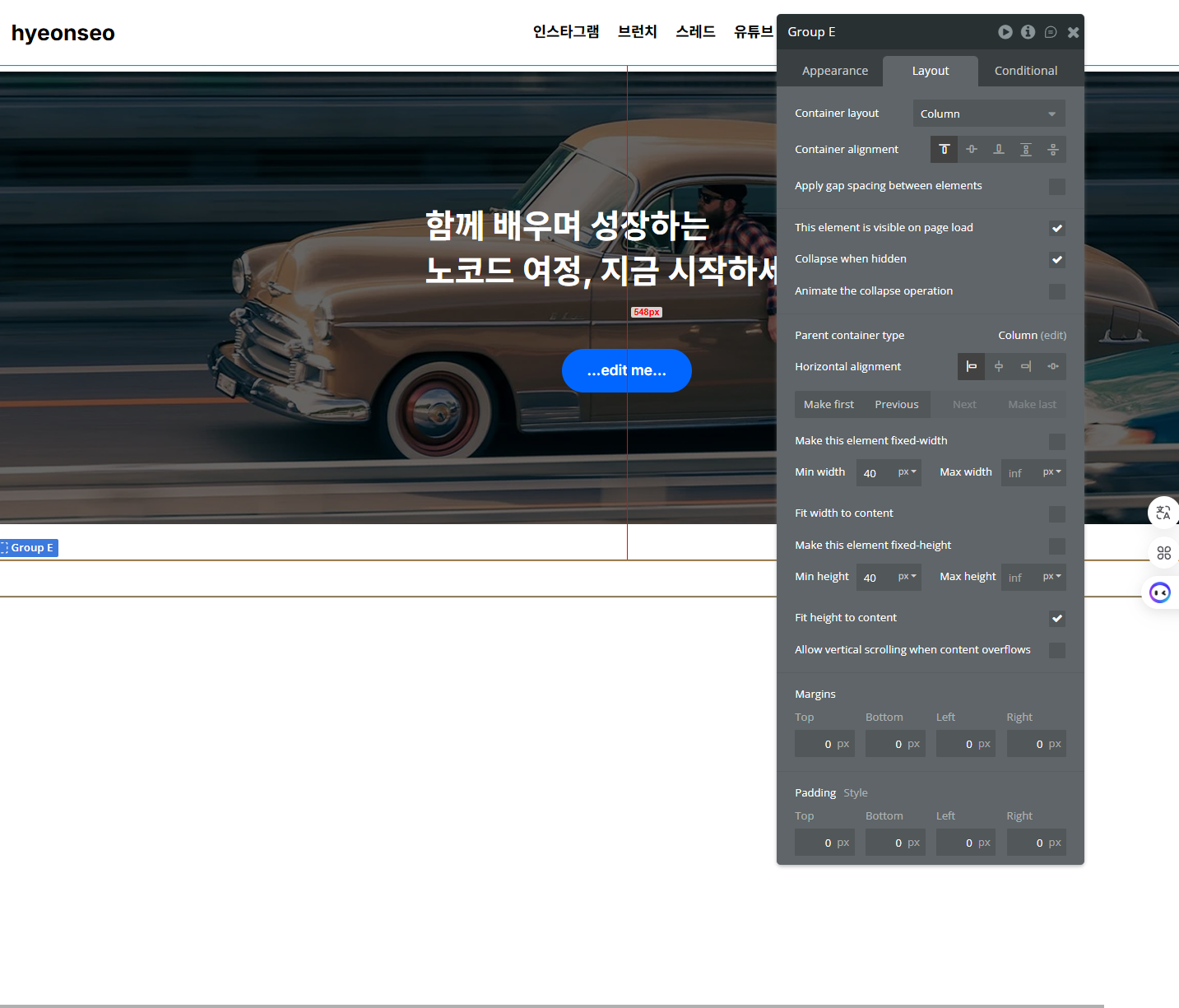Screen dimensions: 1179x1008
Task: Click edit link next to parent Column
Action: (1053, 336)
